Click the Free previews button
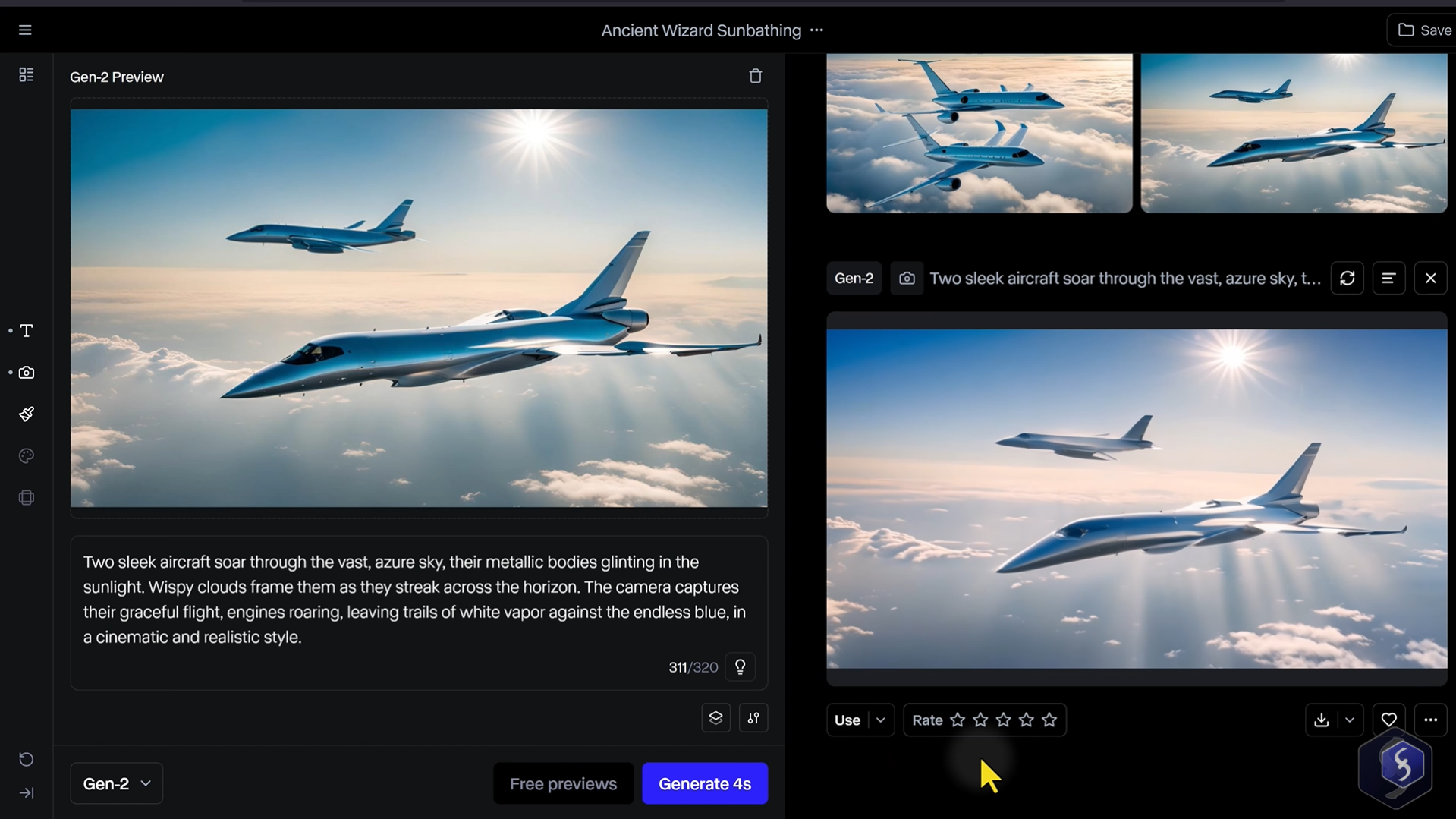The image size is (1456, 819). tap(562, 783)
